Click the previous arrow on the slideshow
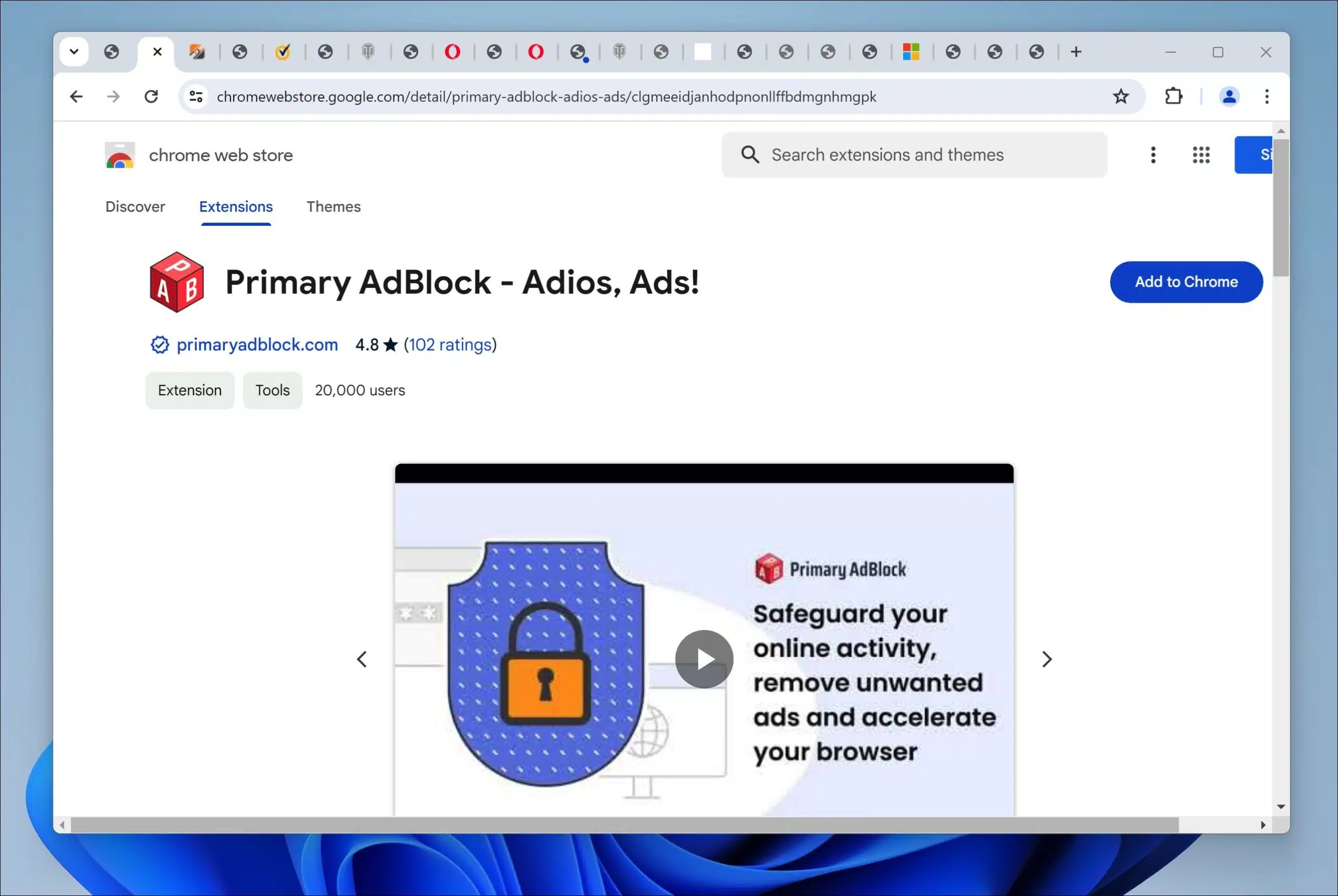Screen dimensions: 1338x896 tap(361, 659)
